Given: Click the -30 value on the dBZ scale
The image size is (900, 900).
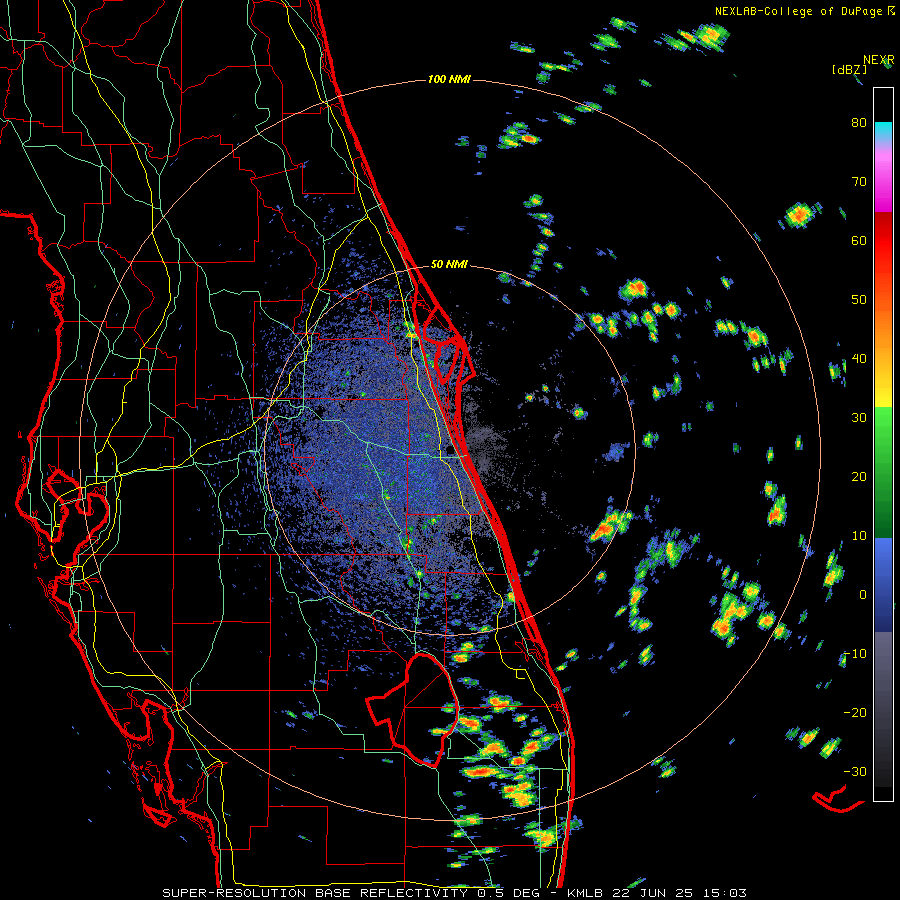Looking at the screenshot, I should coord(855,771).
